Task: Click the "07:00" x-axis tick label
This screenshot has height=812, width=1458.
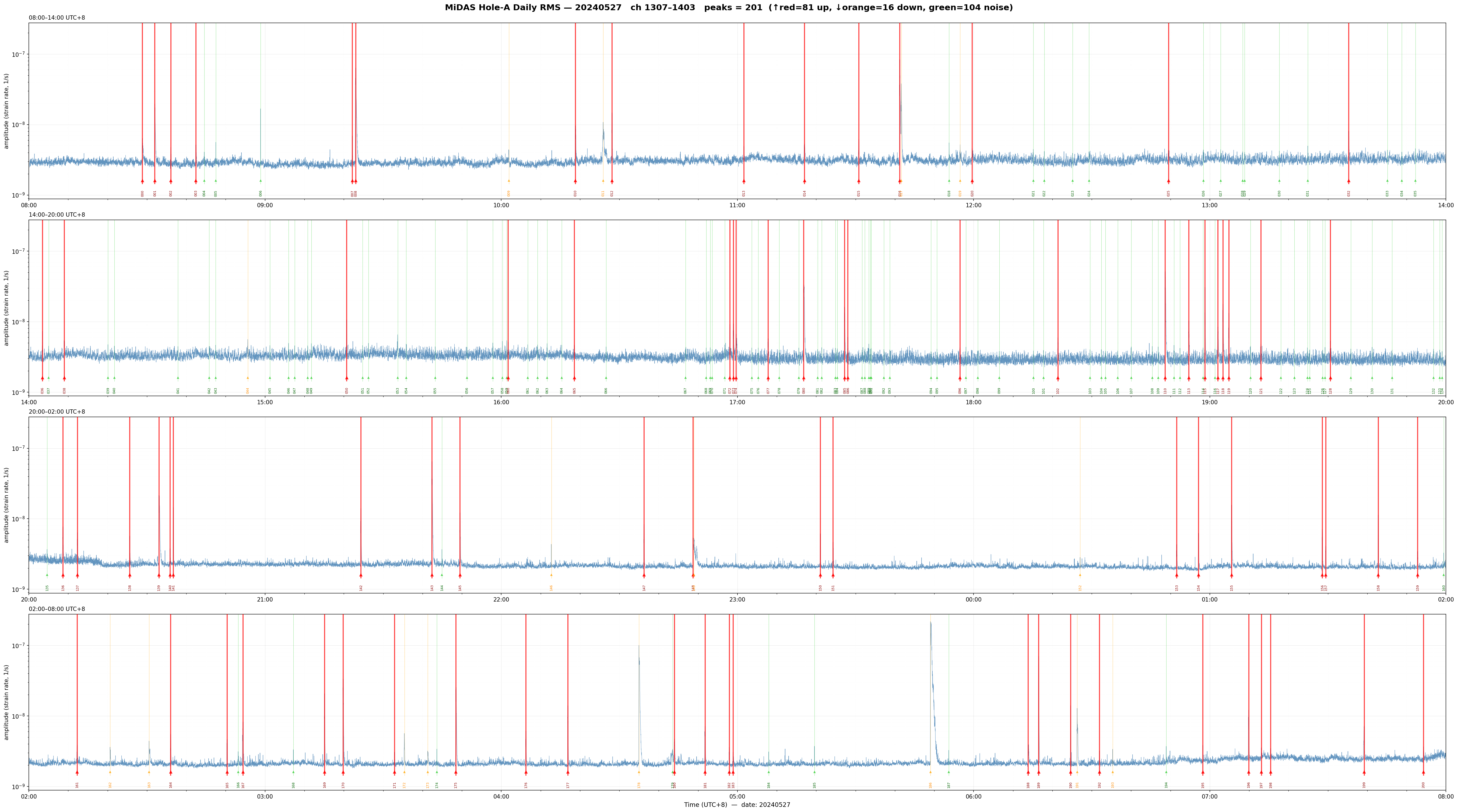Action: tap(1210, 797)
